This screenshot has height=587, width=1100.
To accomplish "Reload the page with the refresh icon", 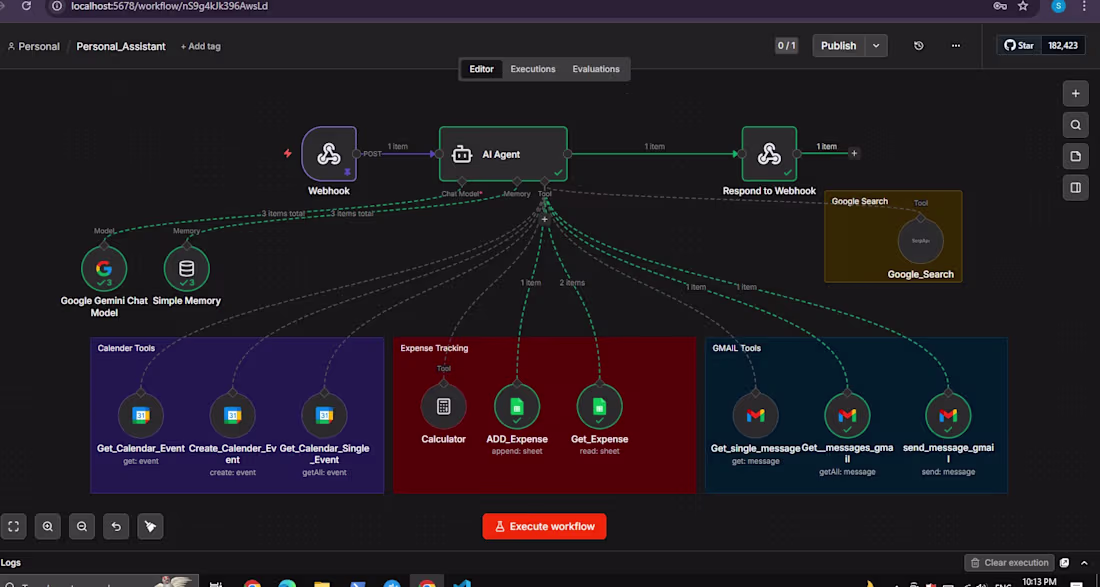I will click(27, 6).
